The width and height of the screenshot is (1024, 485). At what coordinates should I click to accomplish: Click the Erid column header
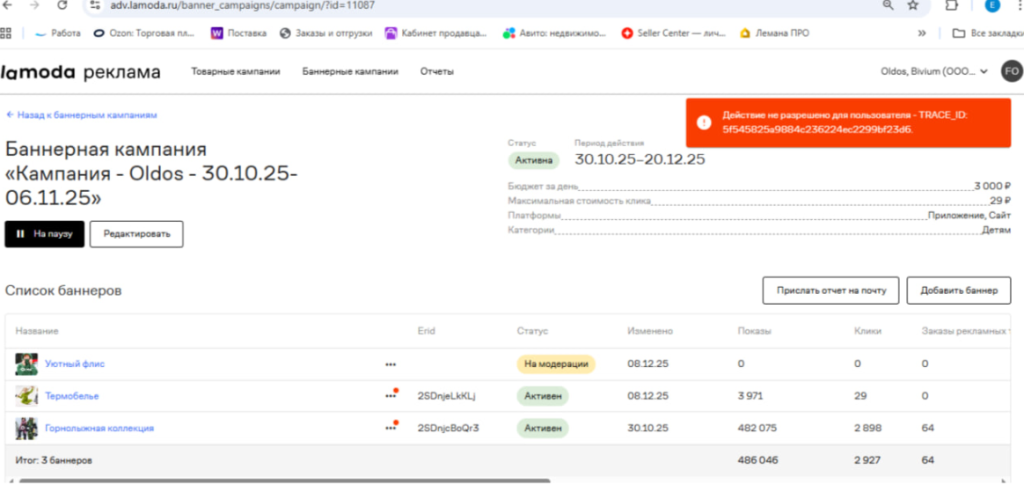click(x=426, y=331)
